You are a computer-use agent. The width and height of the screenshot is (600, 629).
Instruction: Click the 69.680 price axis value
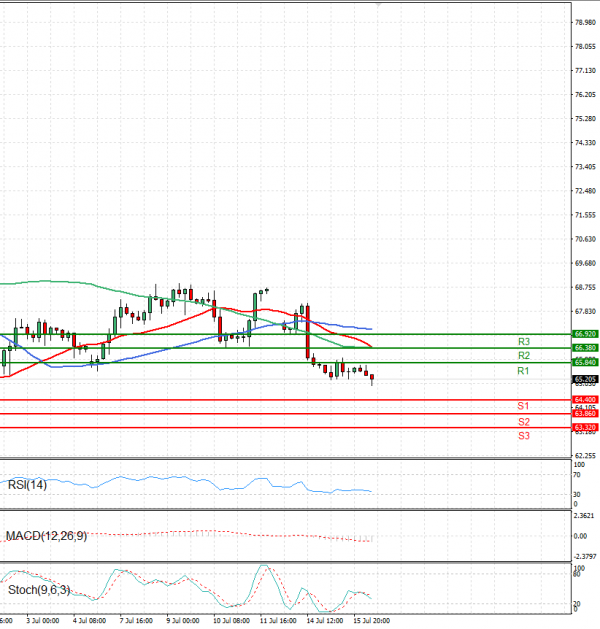point(586,263)
